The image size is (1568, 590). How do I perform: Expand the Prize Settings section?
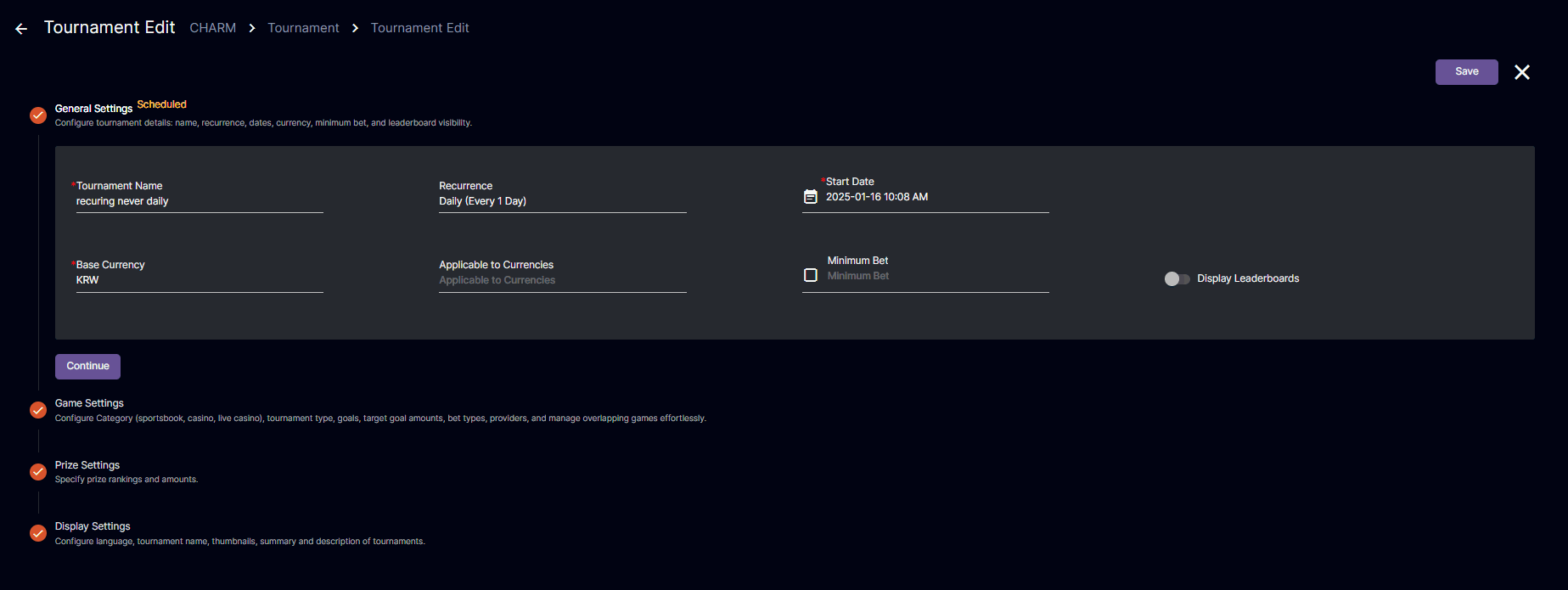coord(87,465)
